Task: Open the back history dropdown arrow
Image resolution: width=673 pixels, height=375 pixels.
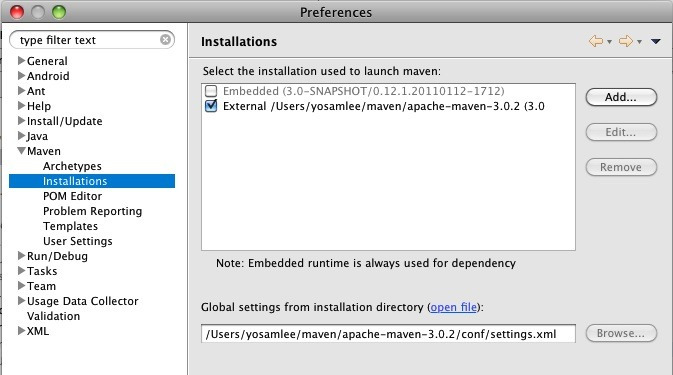Action: click(x=609, y=42)
